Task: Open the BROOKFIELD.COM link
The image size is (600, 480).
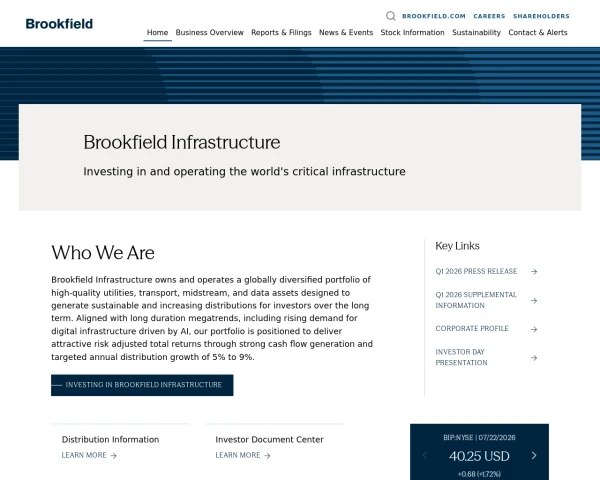Action: click(x=434, y=16)
